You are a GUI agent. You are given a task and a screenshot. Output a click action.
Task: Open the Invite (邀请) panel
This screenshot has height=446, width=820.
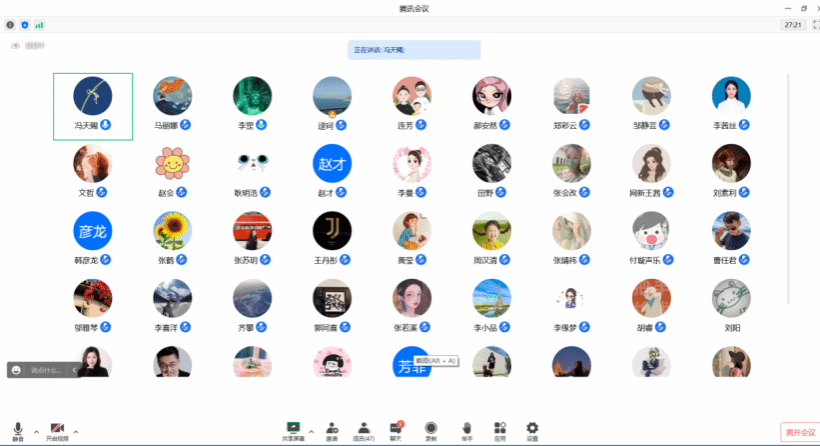coord(331,430)
